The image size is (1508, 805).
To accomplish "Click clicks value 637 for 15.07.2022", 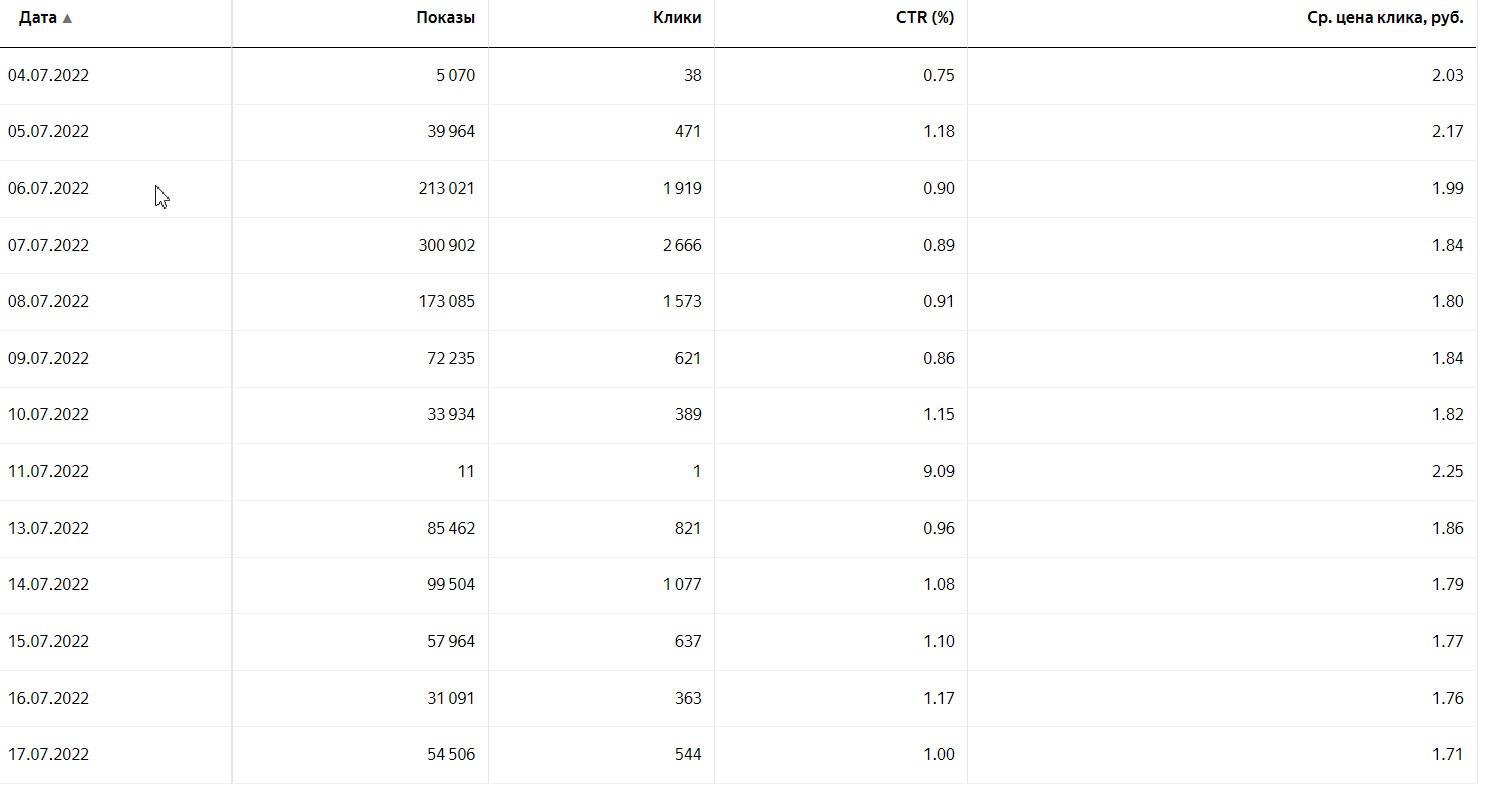I will (x=687, y=641).
